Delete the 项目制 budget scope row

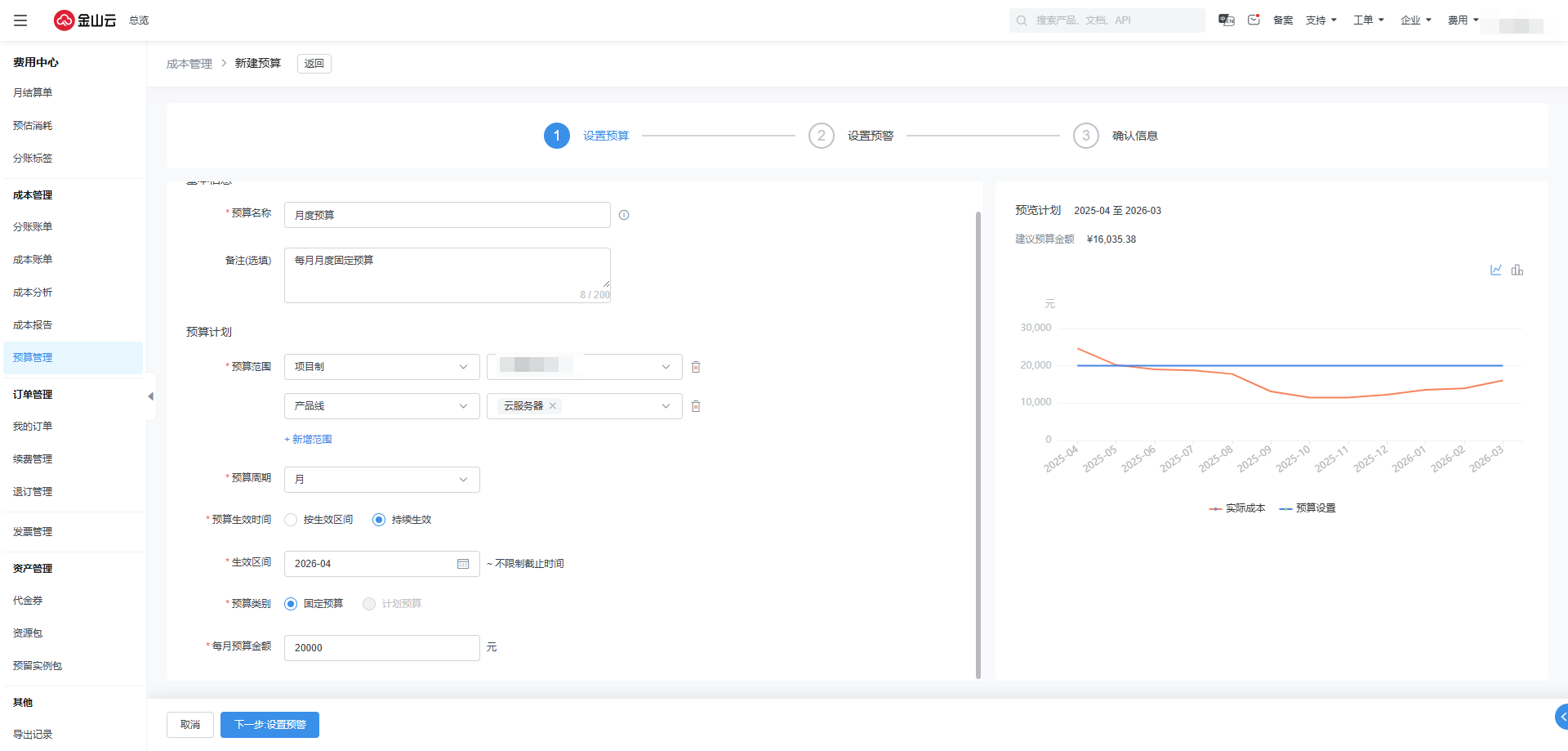pyautogui.click(x=696, y=367)
